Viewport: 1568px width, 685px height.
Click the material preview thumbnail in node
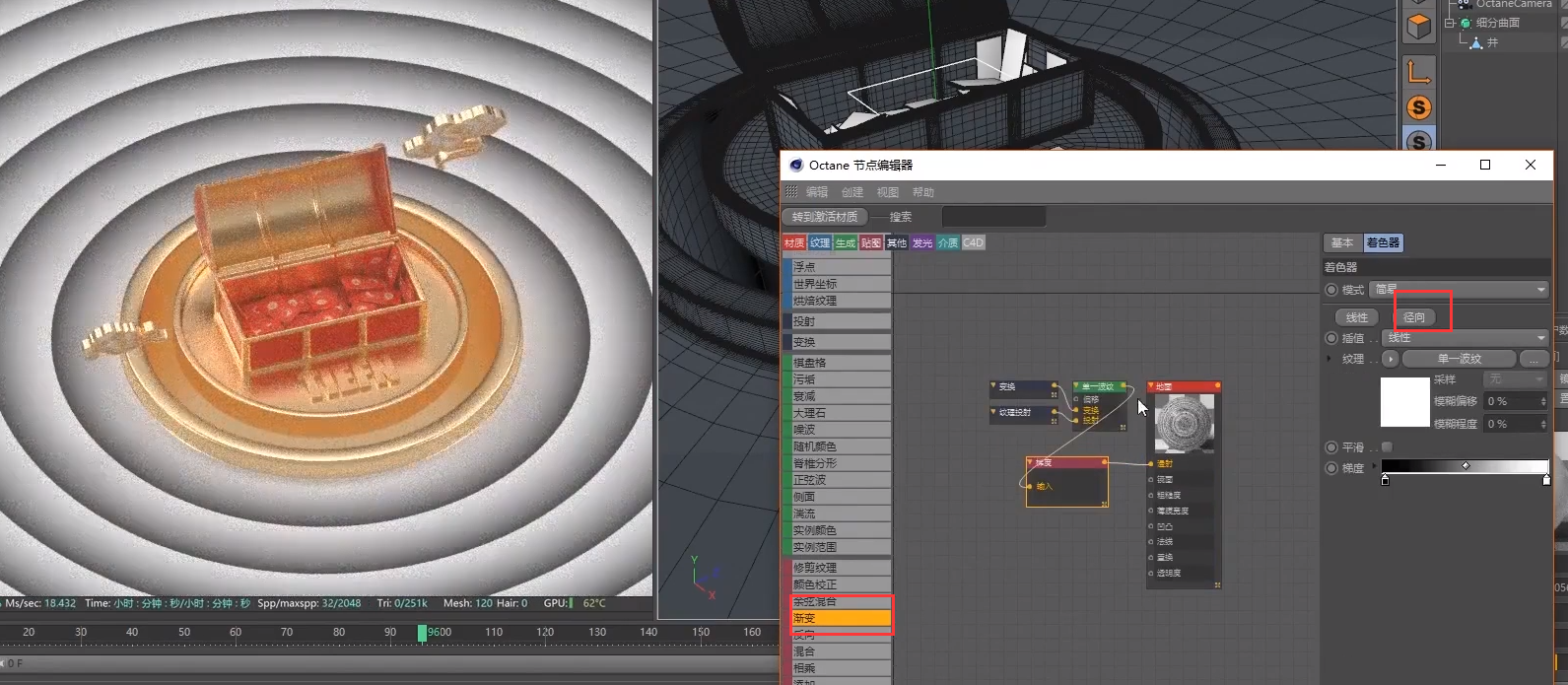(x=1184, y=424)
